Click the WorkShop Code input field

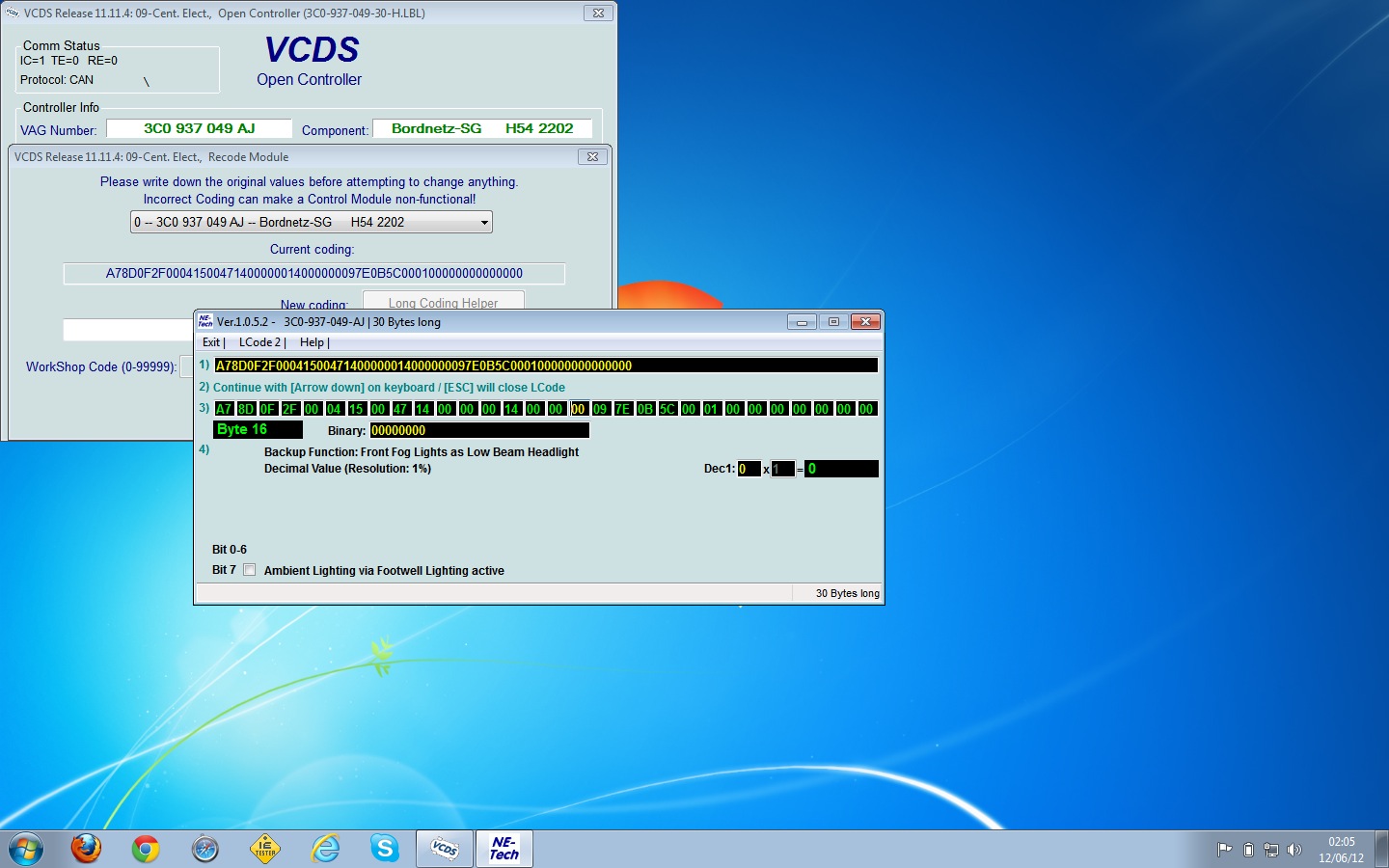(187, 366)
